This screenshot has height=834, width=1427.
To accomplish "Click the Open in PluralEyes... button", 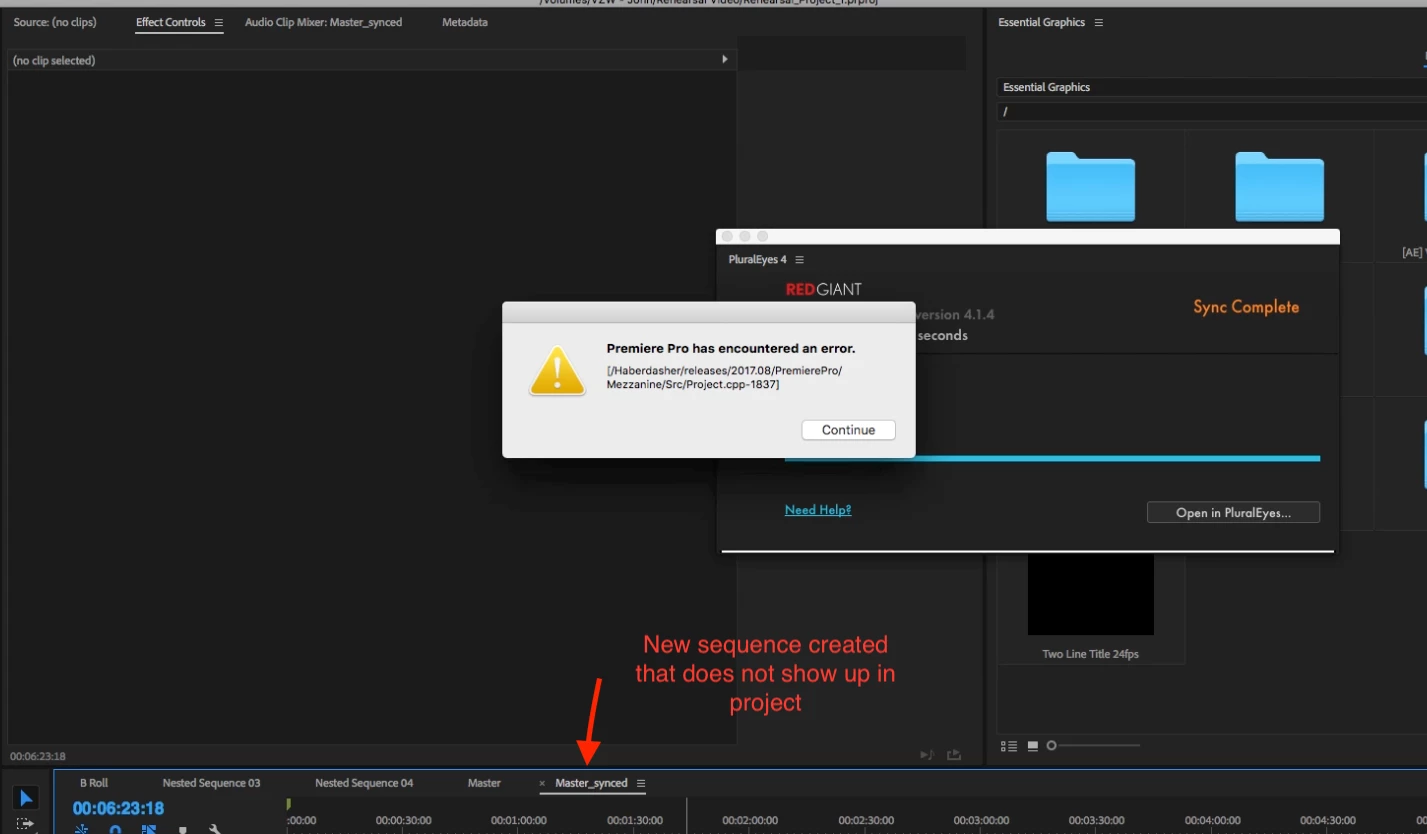I will click(x=1233, y=513).
